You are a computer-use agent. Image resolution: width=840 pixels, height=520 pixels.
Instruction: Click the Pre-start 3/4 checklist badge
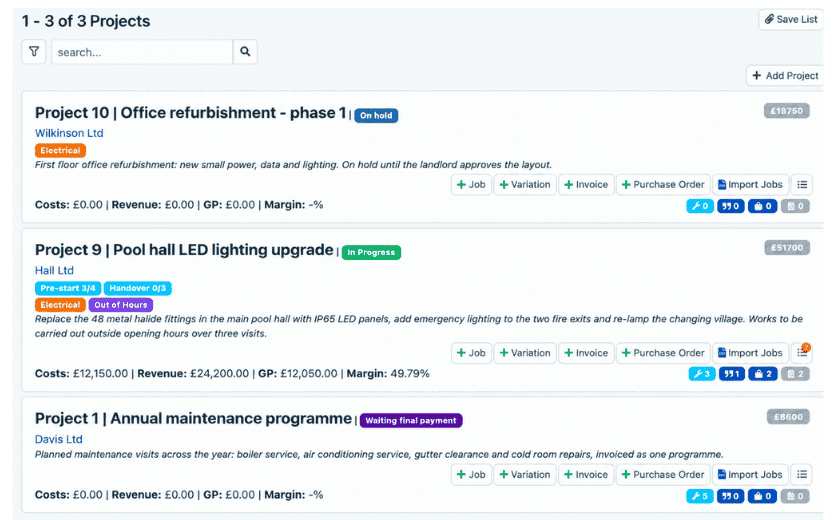(x=68, y=288)
